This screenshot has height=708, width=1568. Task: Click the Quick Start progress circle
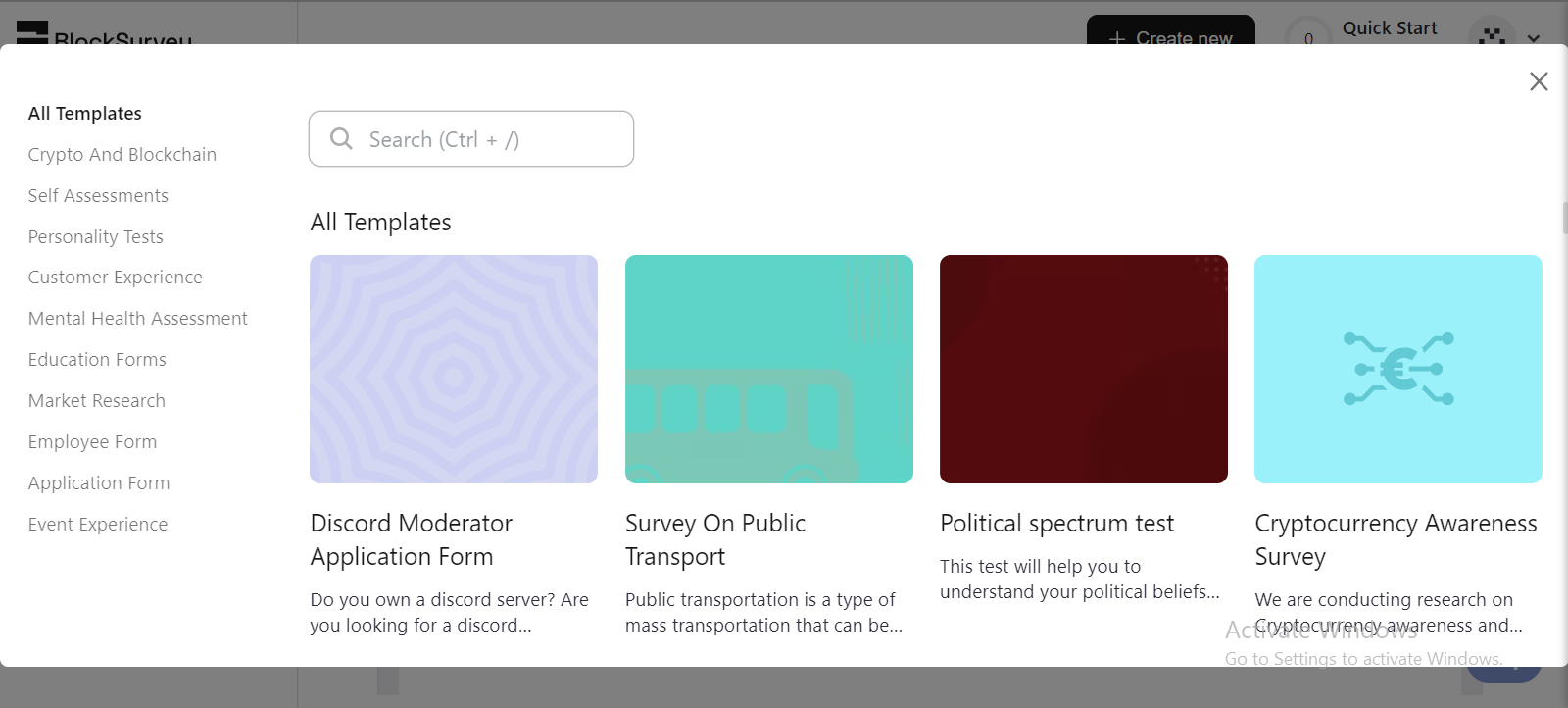click(1308, 34)
